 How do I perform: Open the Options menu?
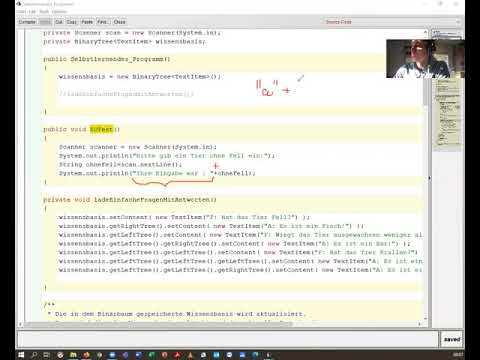point(59,12)
